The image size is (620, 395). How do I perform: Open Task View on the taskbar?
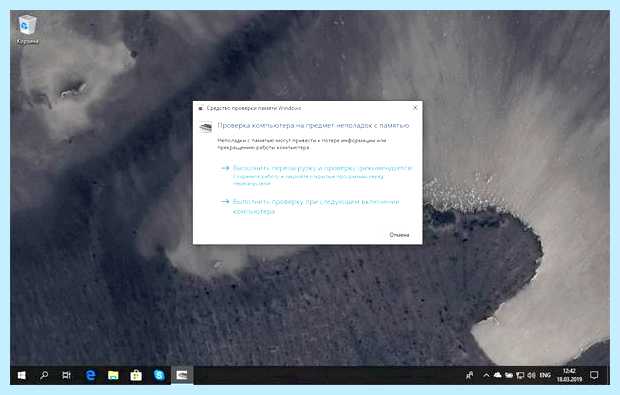pyautogui.click(x=66, y=375)
